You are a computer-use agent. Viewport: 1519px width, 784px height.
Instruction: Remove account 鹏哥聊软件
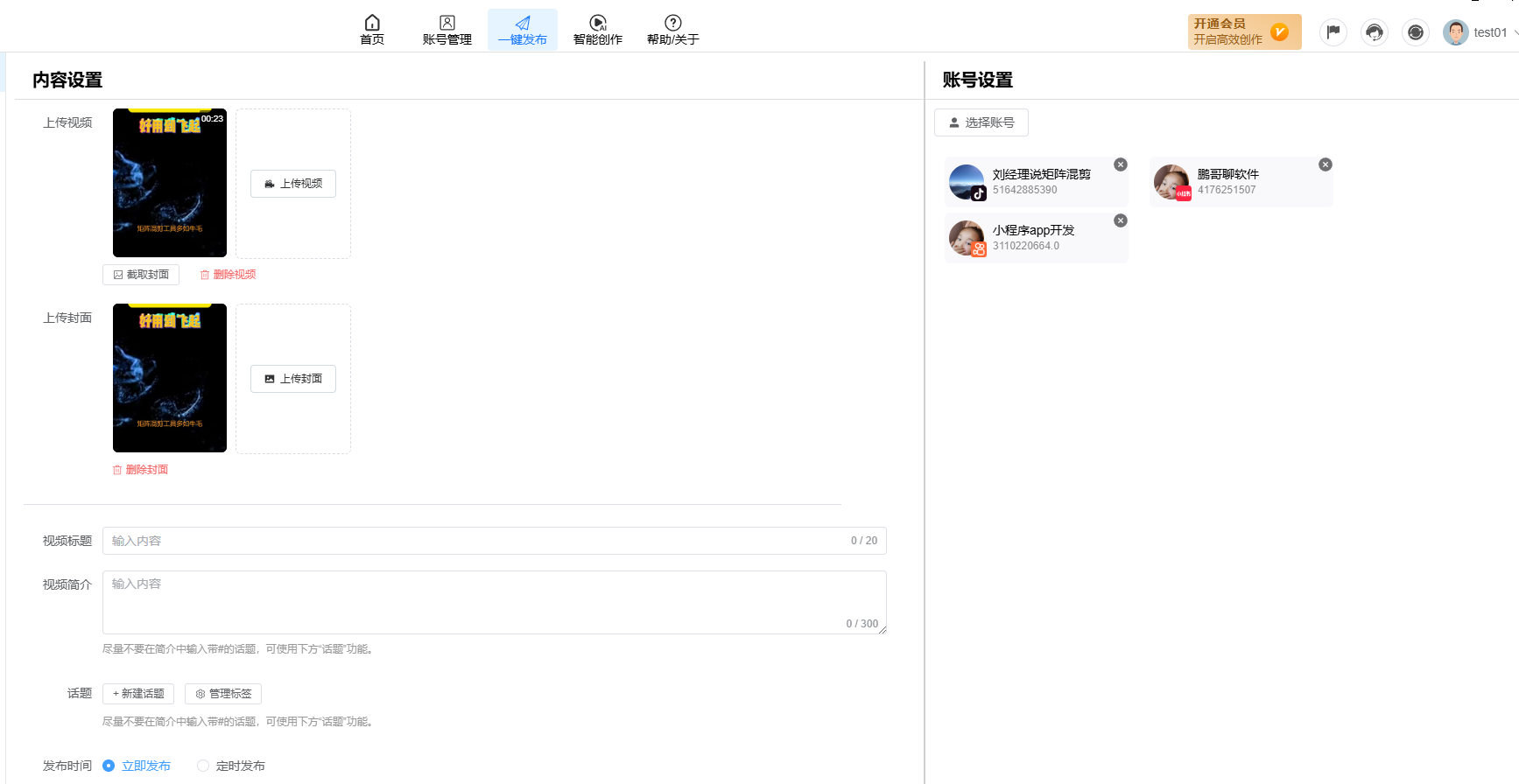point(1326,164)
